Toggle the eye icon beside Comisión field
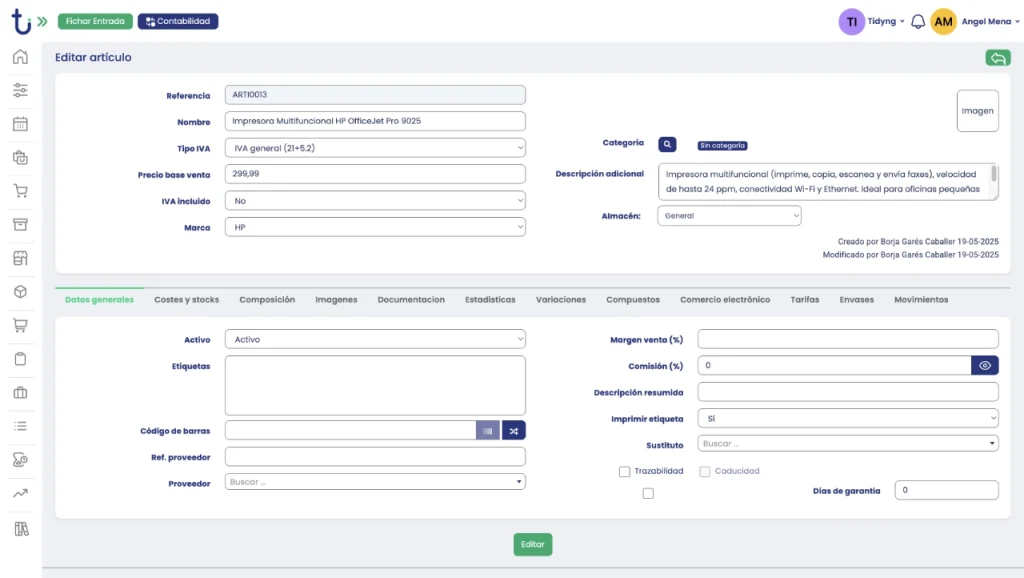This screenshot has width=1024, height=578. pyautogui.click(x=984, y=366)
